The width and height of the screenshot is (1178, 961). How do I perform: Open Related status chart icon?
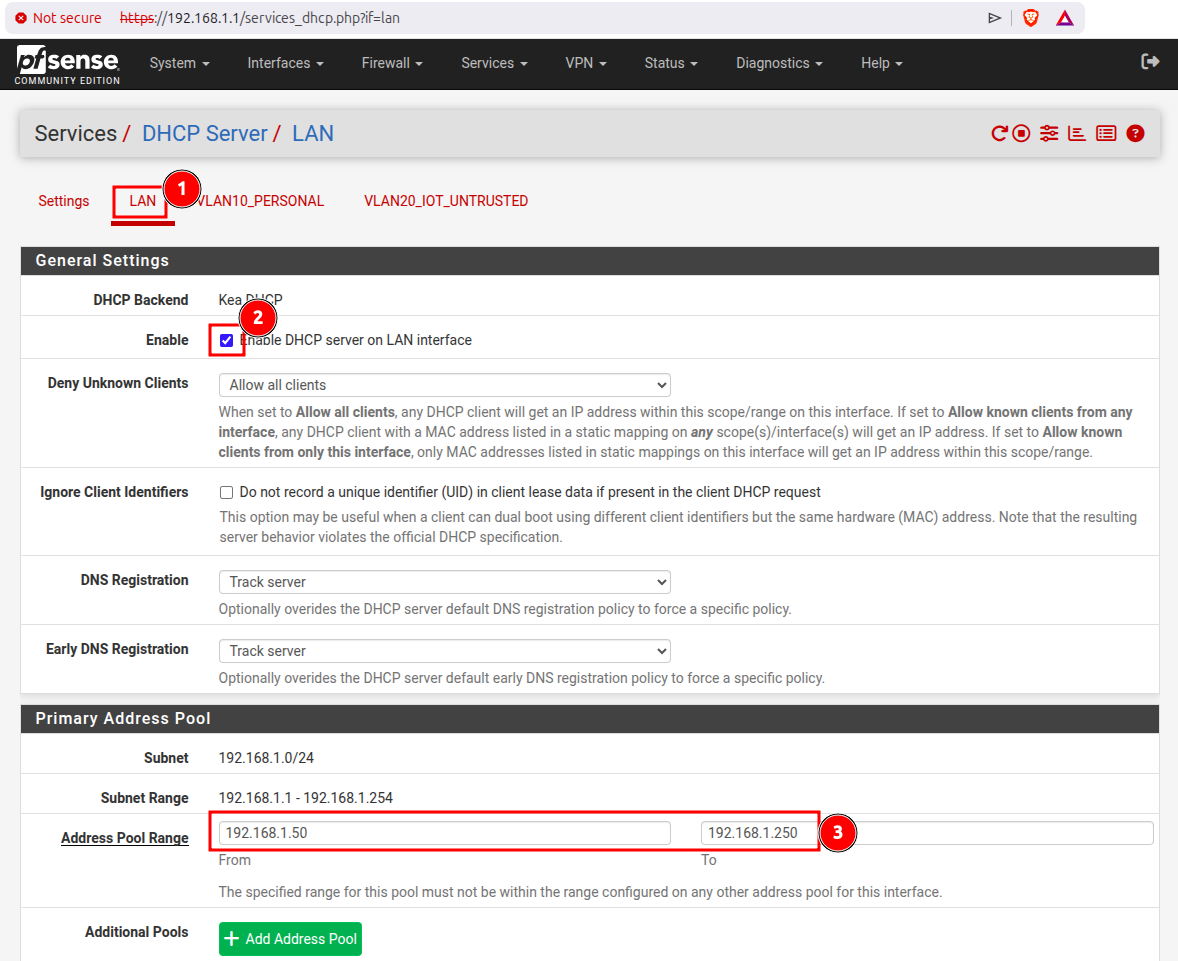click(x=1077, y=134)
